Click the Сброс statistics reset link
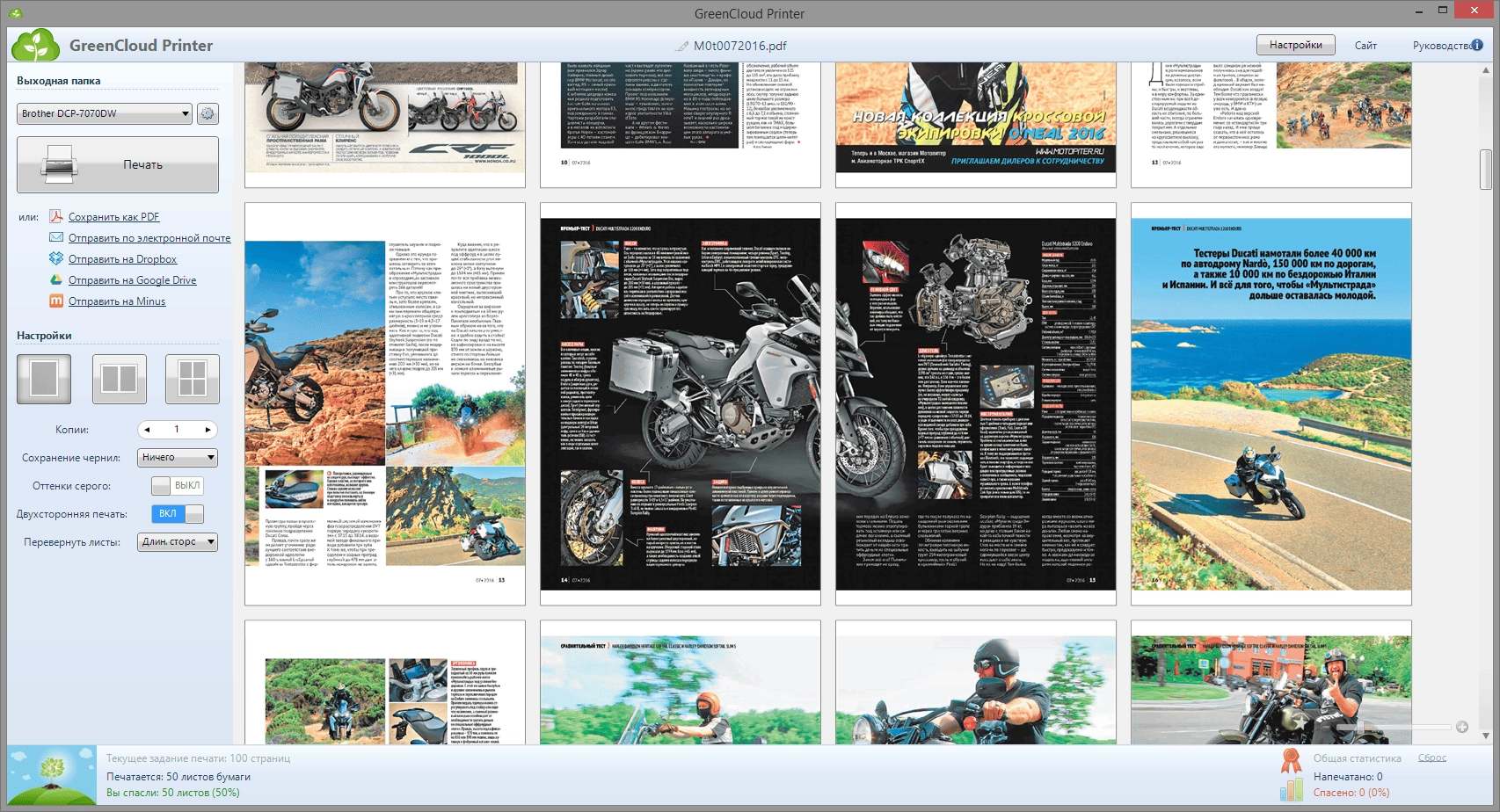The width and height of the screenshot is (1500, 812). pyautogui.click(x=1432, y=758)
